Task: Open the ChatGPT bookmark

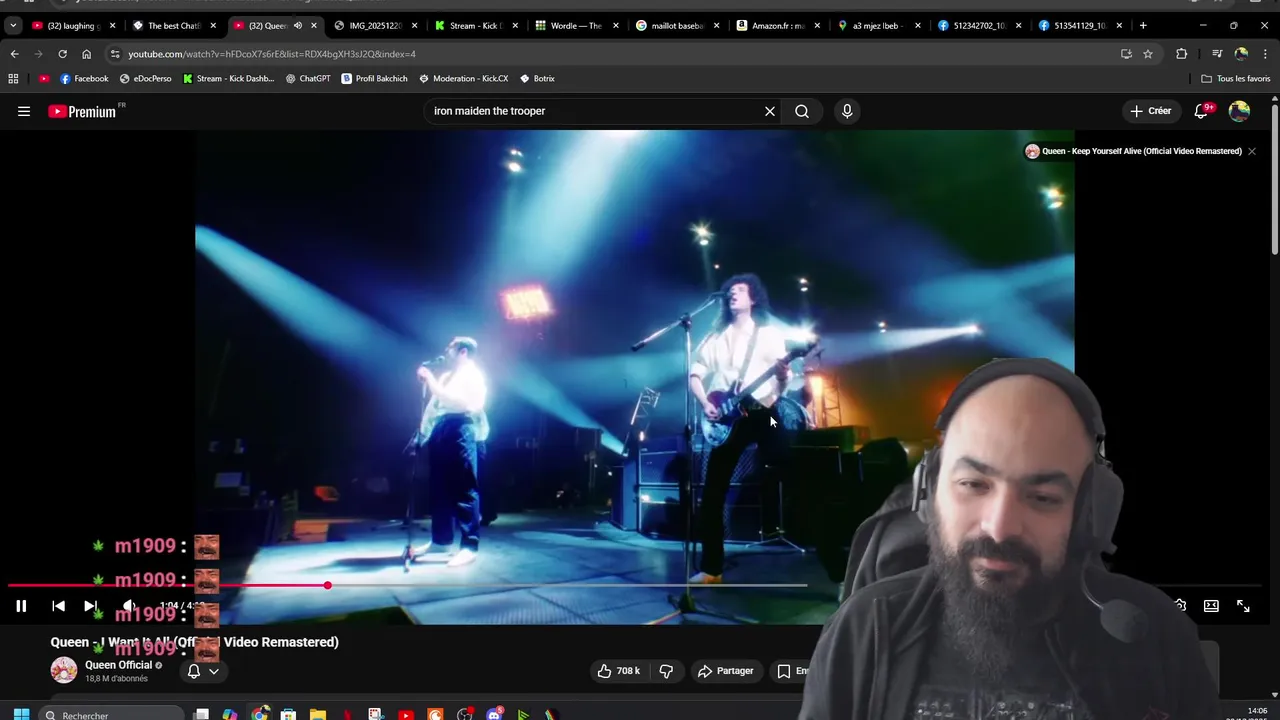Action: click(x=308, y=78)
